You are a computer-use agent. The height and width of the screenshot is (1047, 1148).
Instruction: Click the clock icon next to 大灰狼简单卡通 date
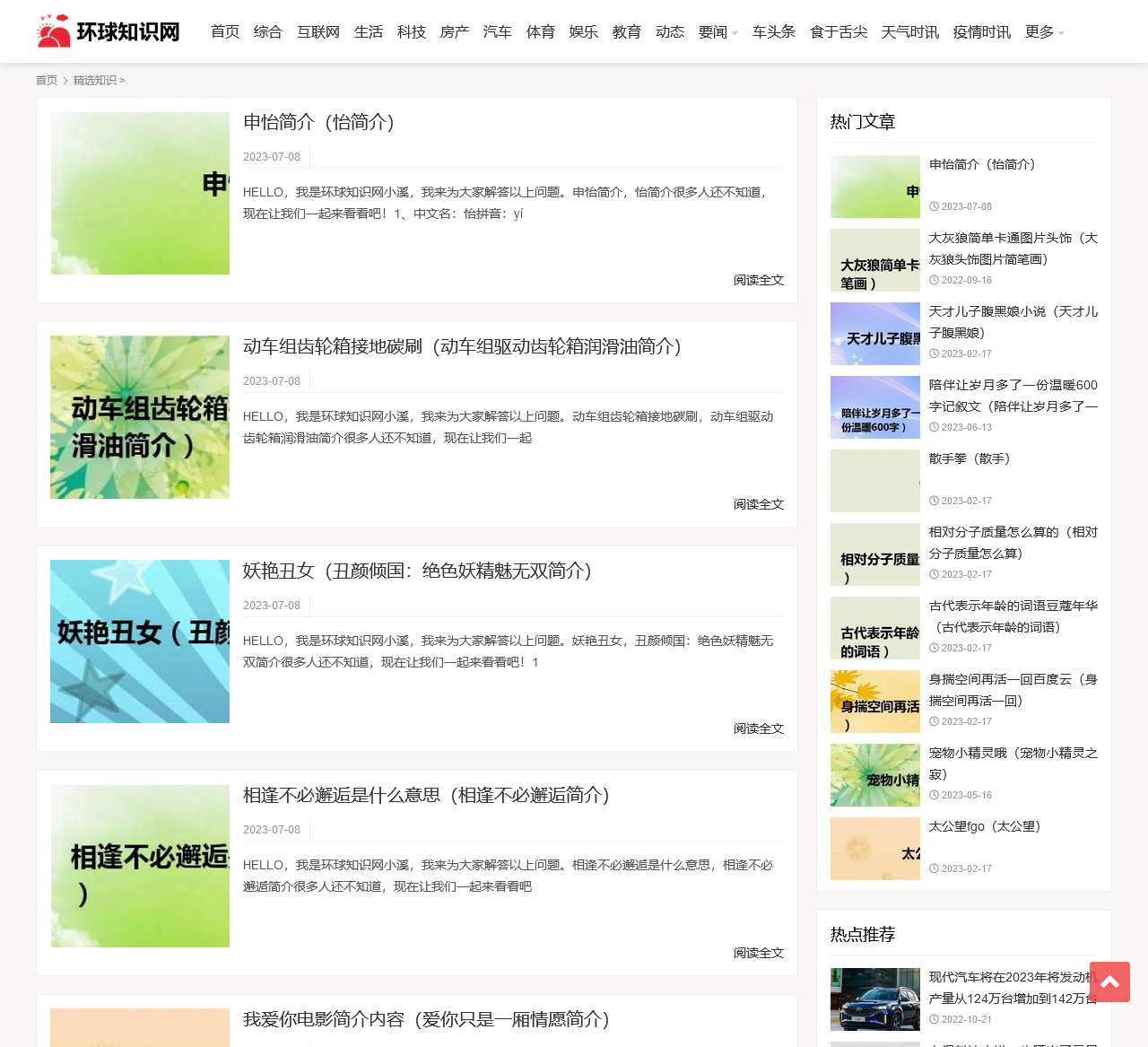(x=934, y=280)
